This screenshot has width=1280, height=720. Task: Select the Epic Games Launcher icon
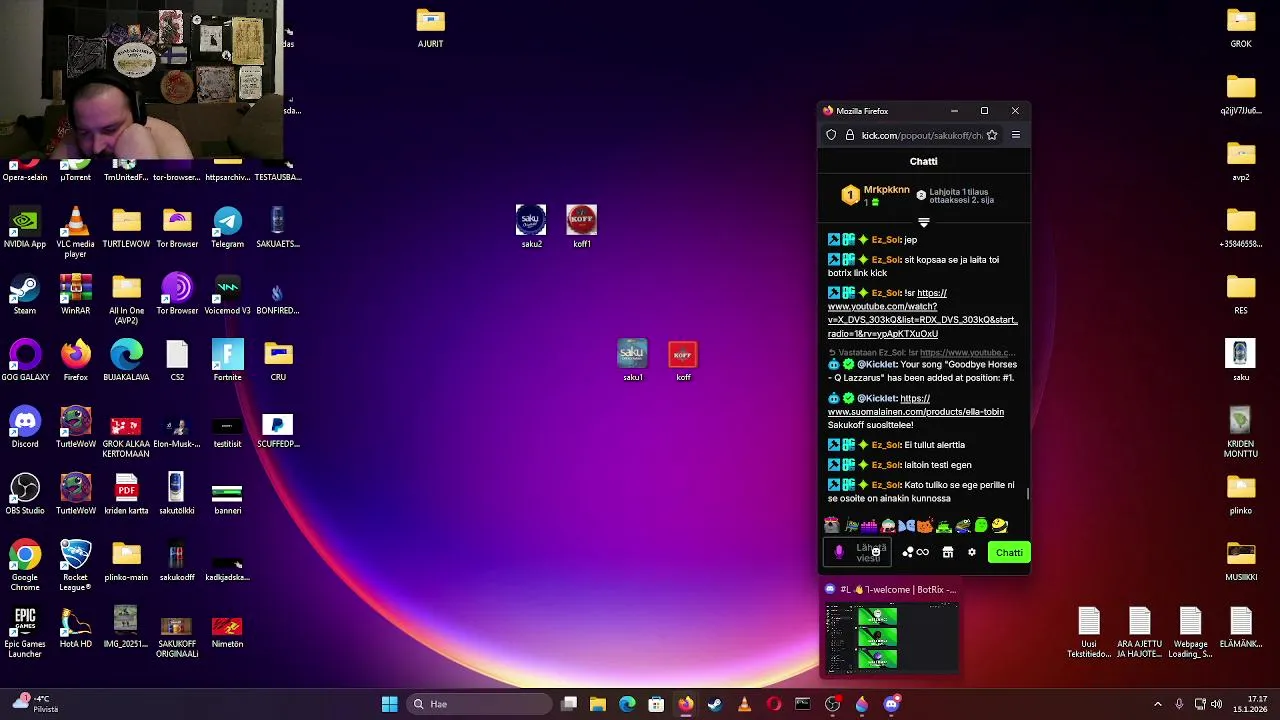pos(25,633)
